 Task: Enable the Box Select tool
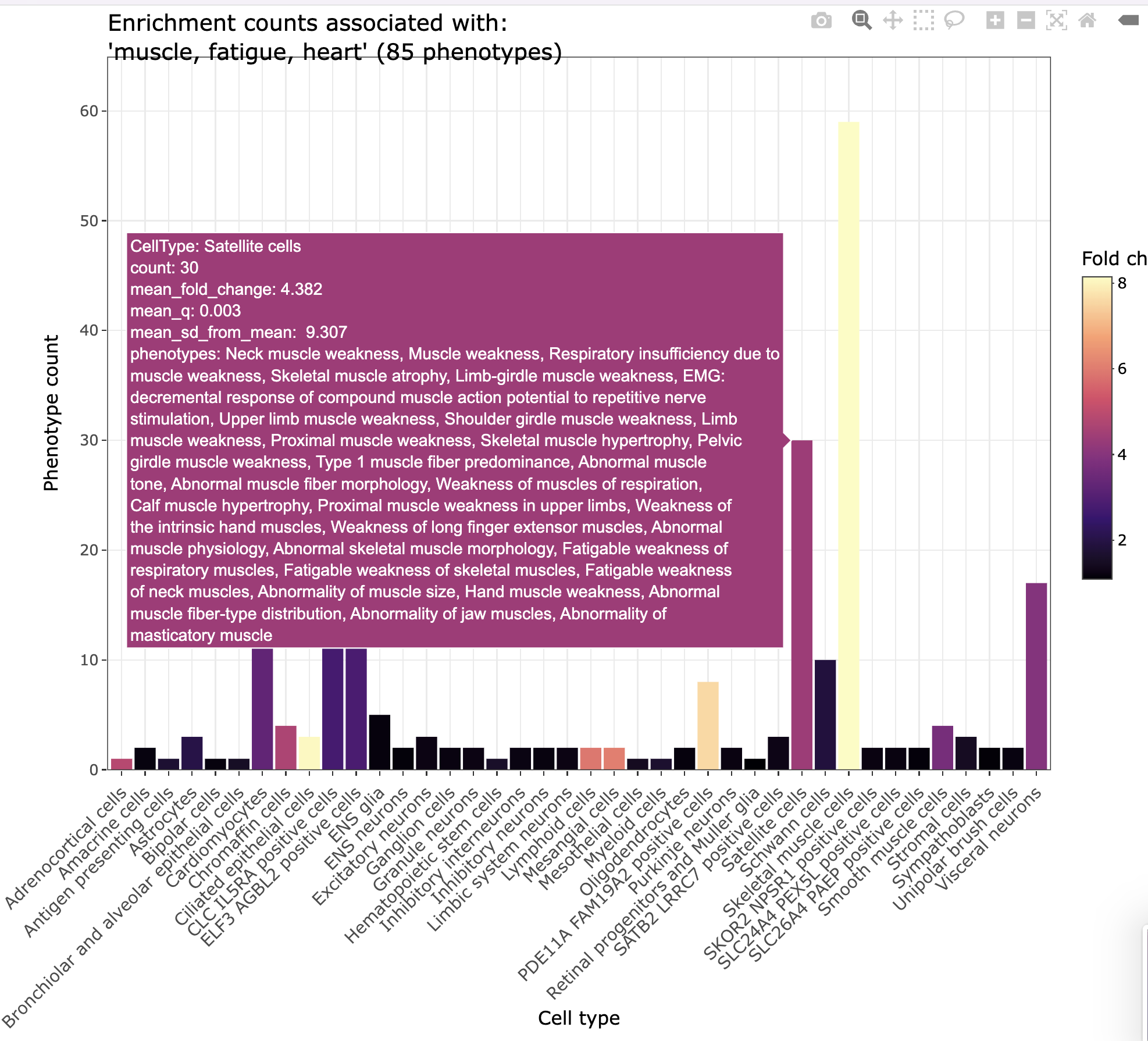tap(922, 20)
